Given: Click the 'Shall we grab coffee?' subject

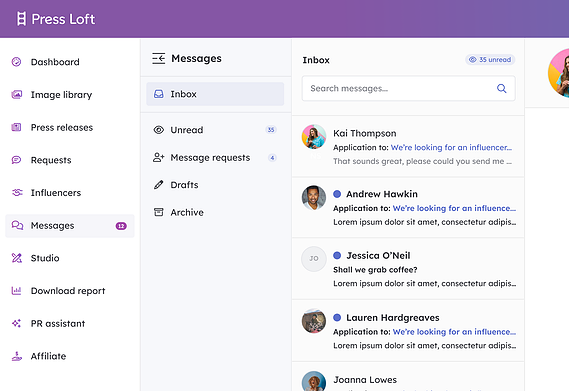Looking at the screenshot, I should (375, 270).
